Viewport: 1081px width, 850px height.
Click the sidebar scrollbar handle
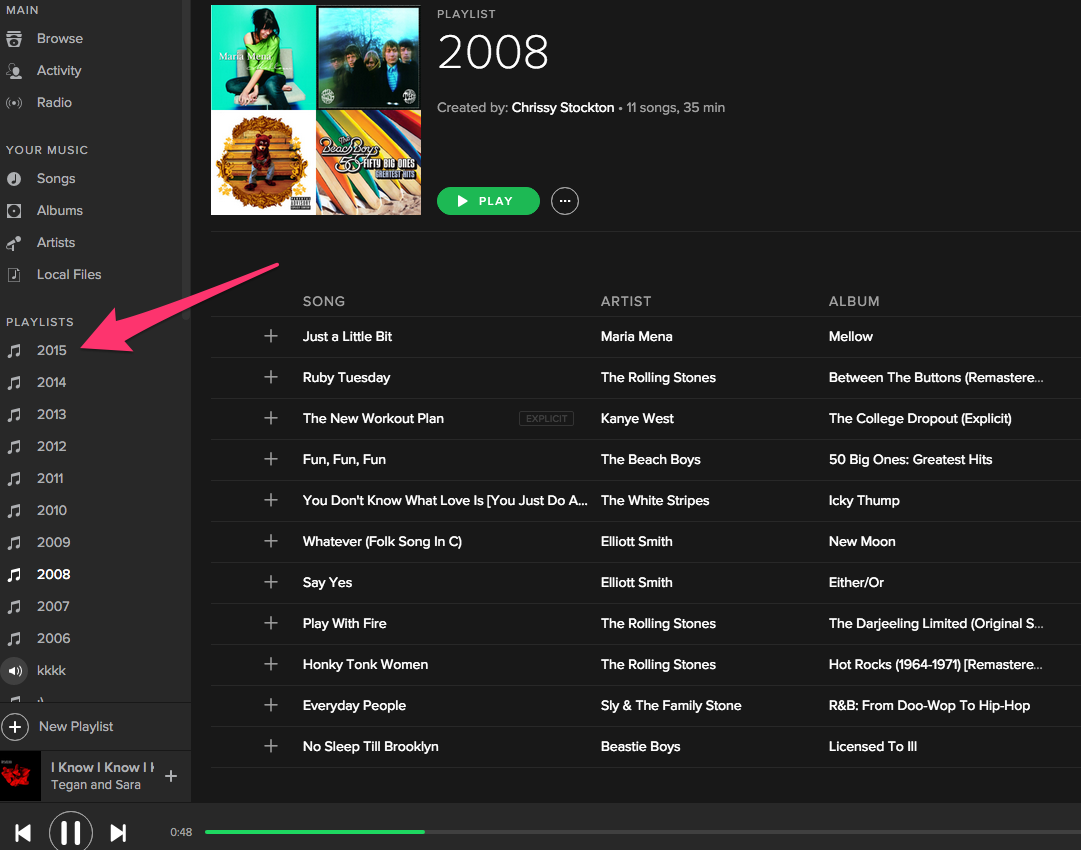pyautogui.click(x=185, y=160)
